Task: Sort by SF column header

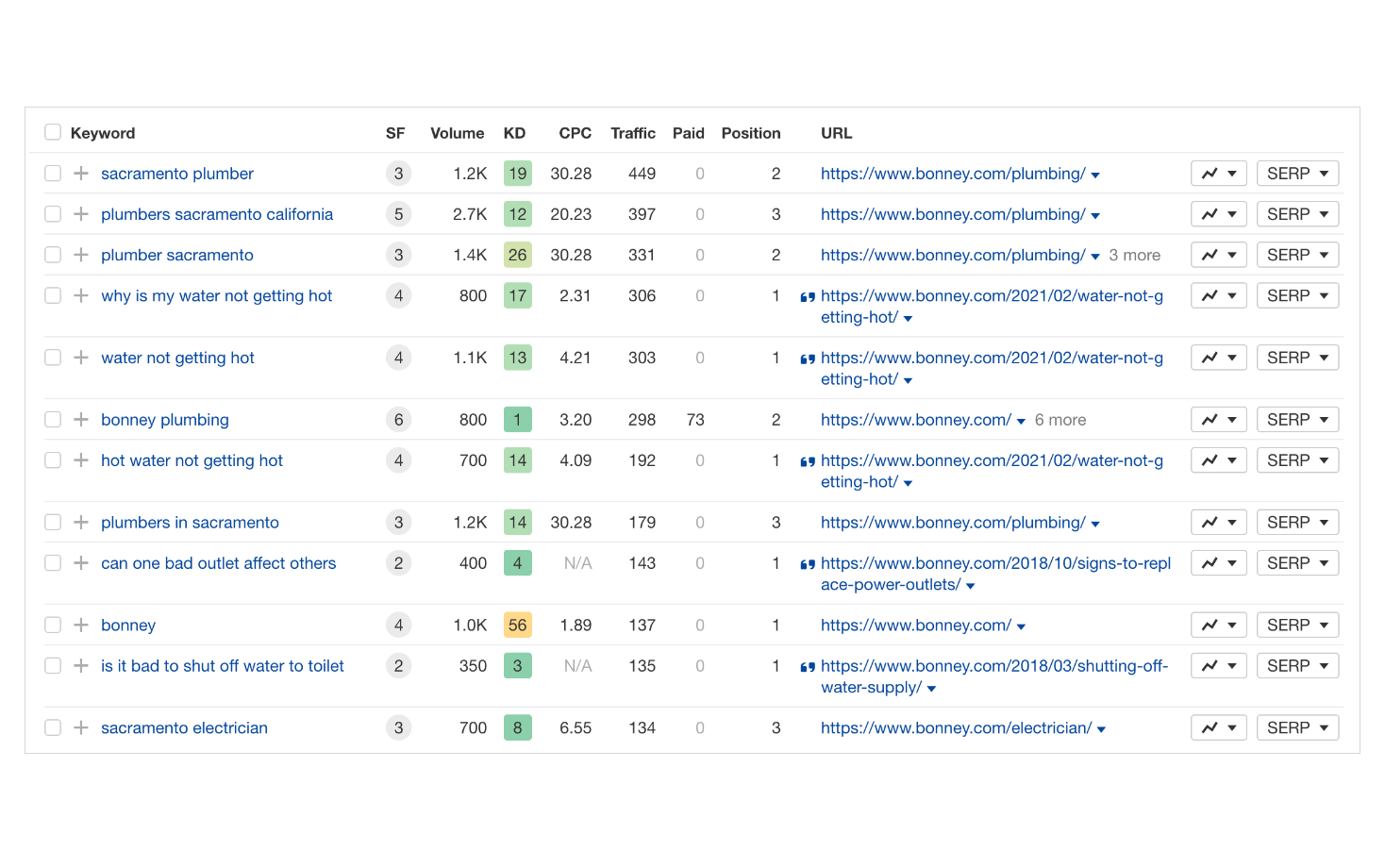Action: pos(395,133)
